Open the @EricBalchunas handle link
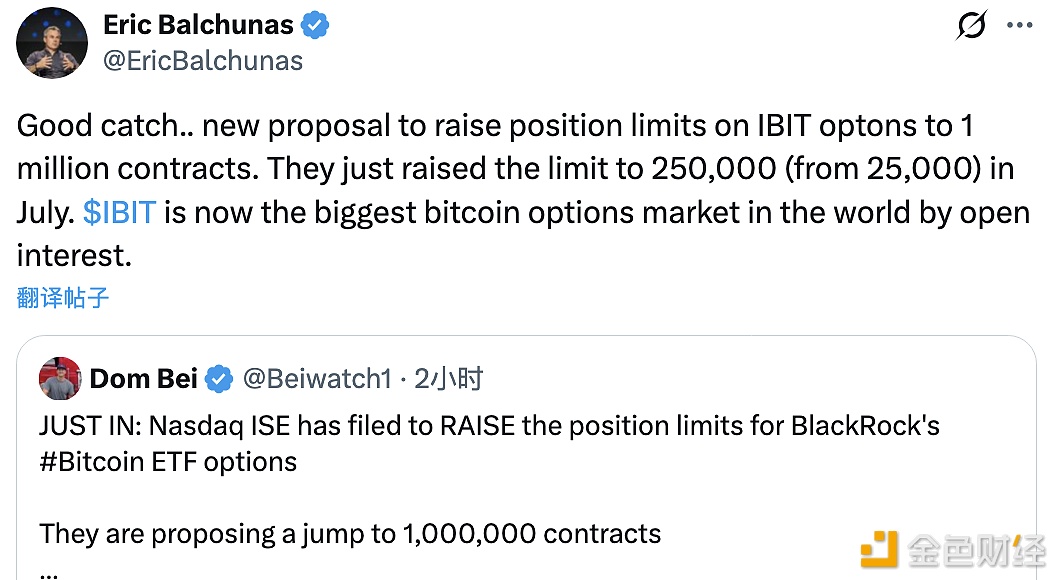The height and width of the screenshot is (580, 1058). [203, 60]
